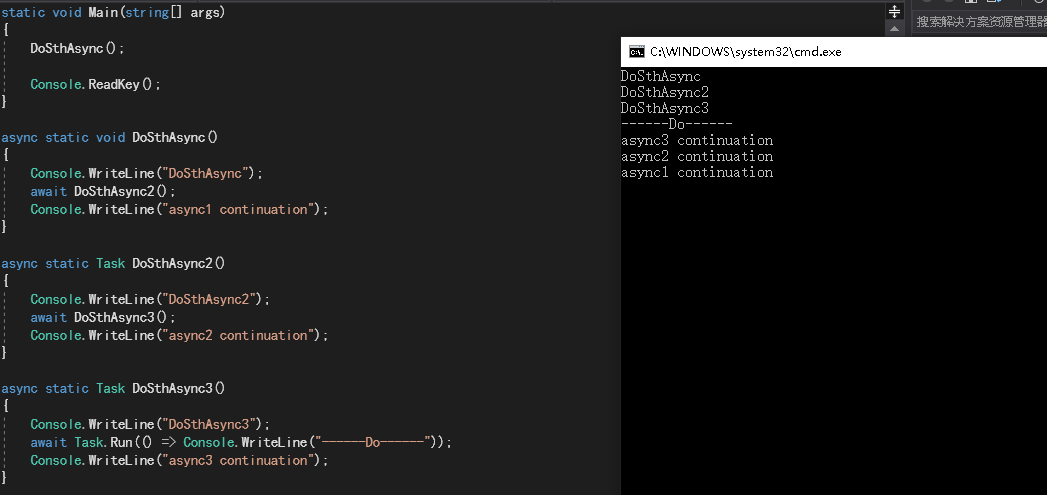Click the Console.ReadKey() statement
Image resolution: width=1047 pixels, height=495 pixels.
95,84
